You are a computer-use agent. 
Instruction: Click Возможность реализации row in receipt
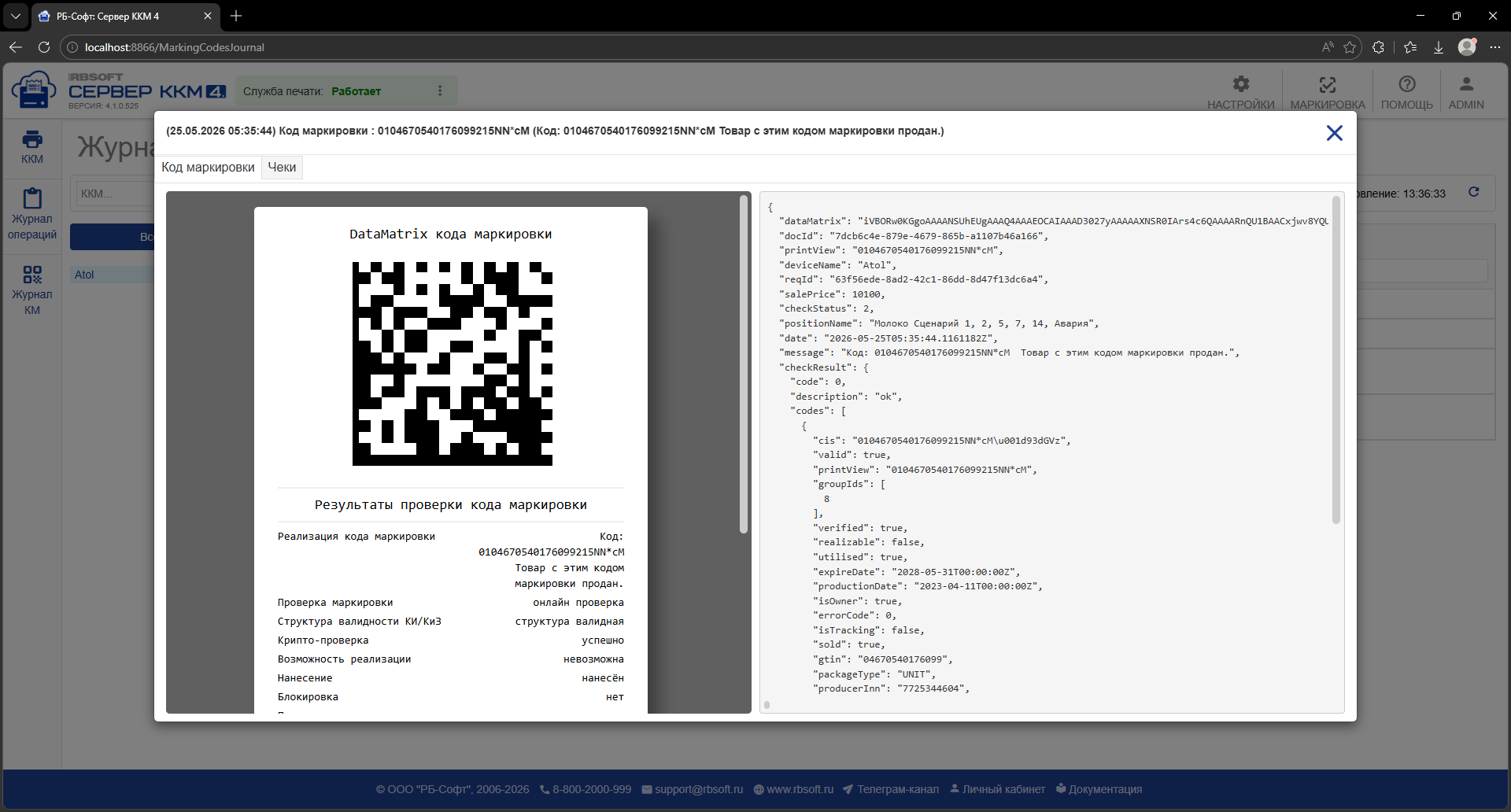[x=451, y=659]
